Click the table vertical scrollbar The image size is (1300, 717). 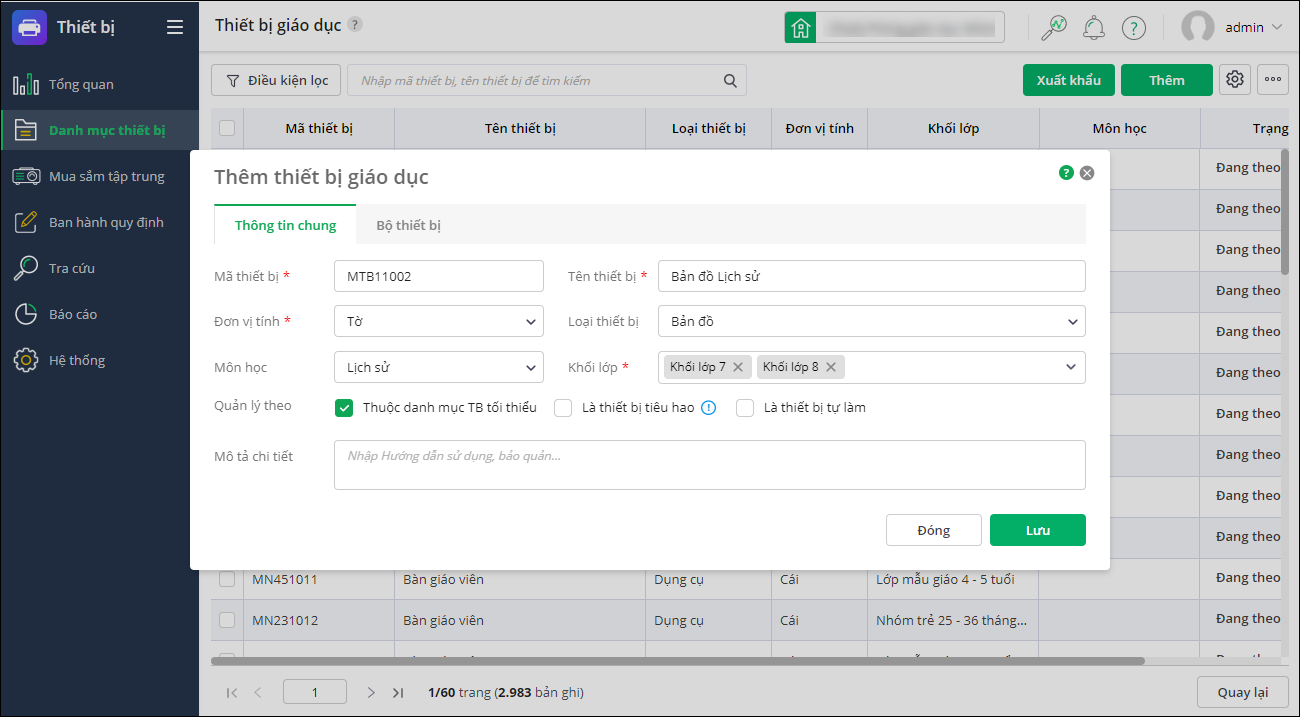1285,211
